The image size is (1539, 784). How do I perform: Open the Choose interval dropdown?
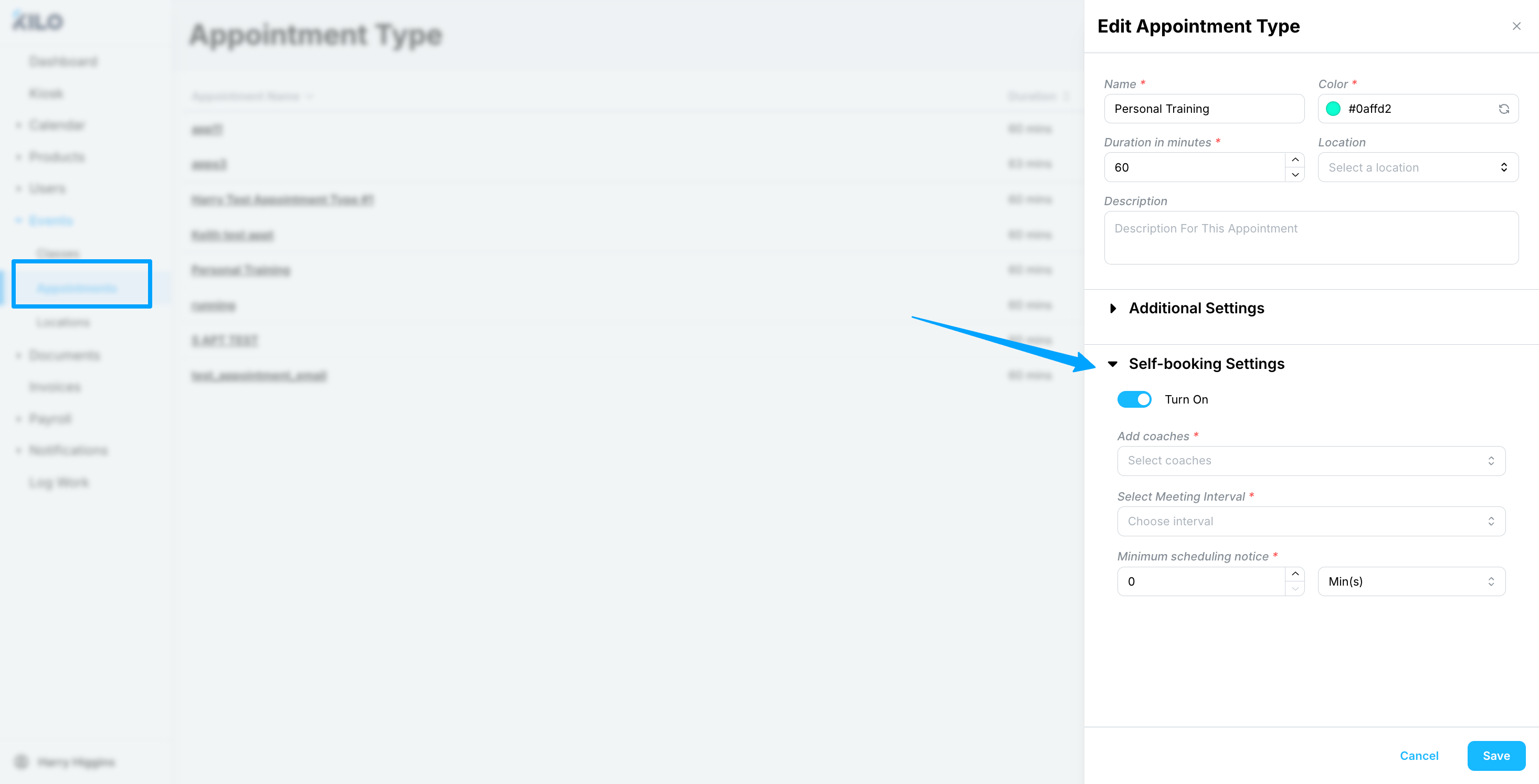[x=1311, y=521]
